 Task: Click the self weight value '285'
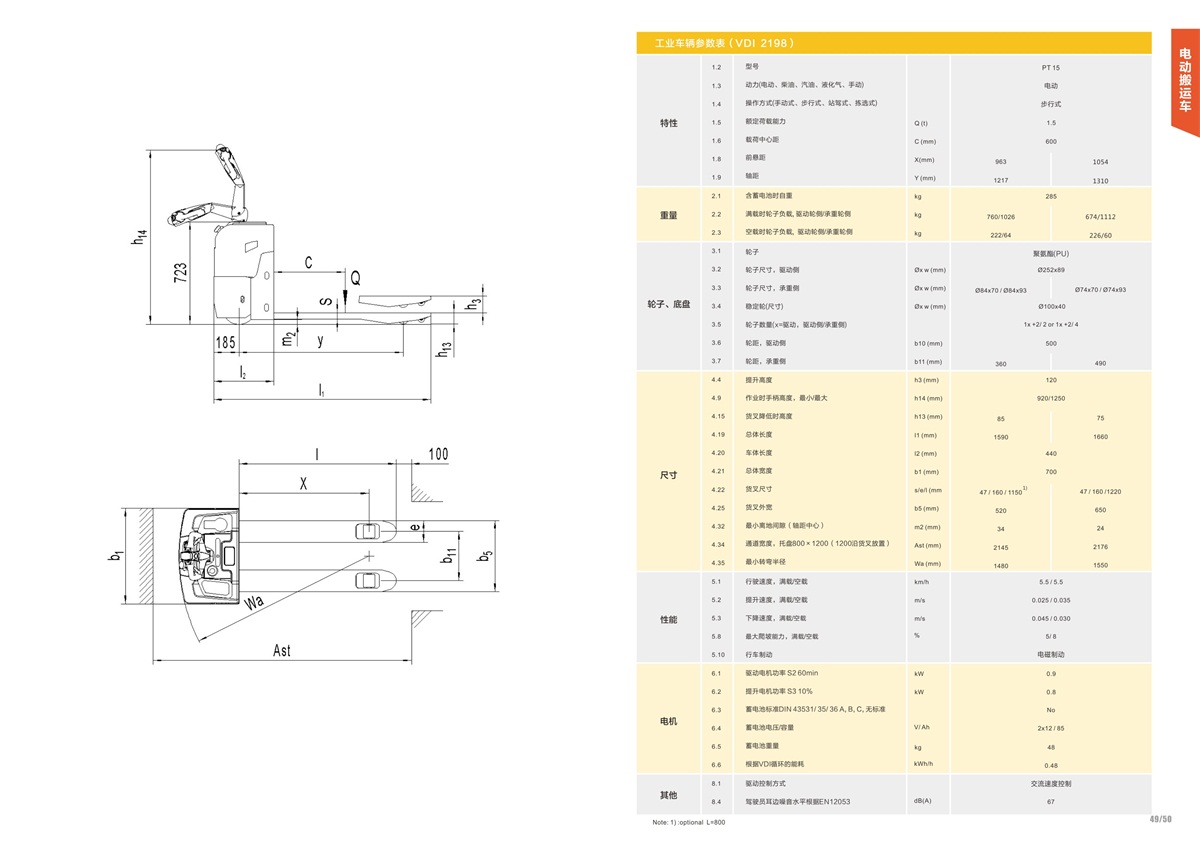coord(1050,196)
